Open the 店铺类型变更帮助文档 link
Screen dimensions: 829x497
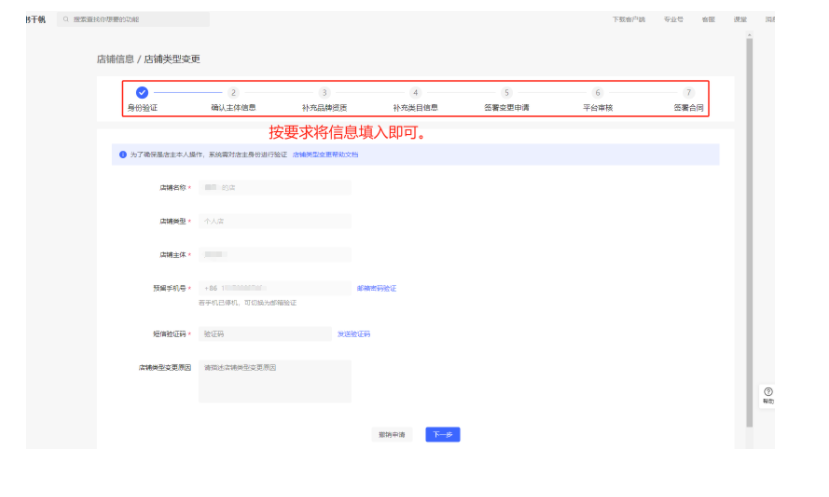325,155
